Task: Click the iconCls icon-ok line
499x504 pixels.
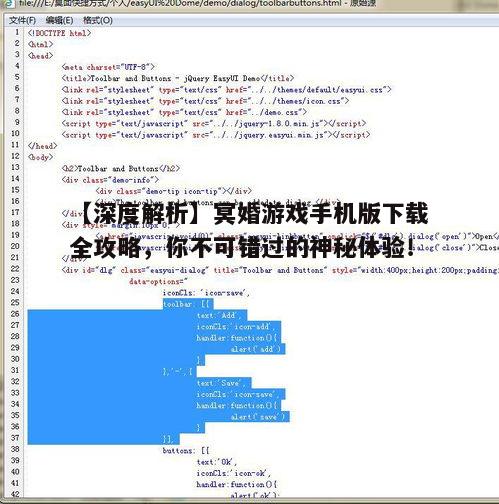Action: (234, 473)
